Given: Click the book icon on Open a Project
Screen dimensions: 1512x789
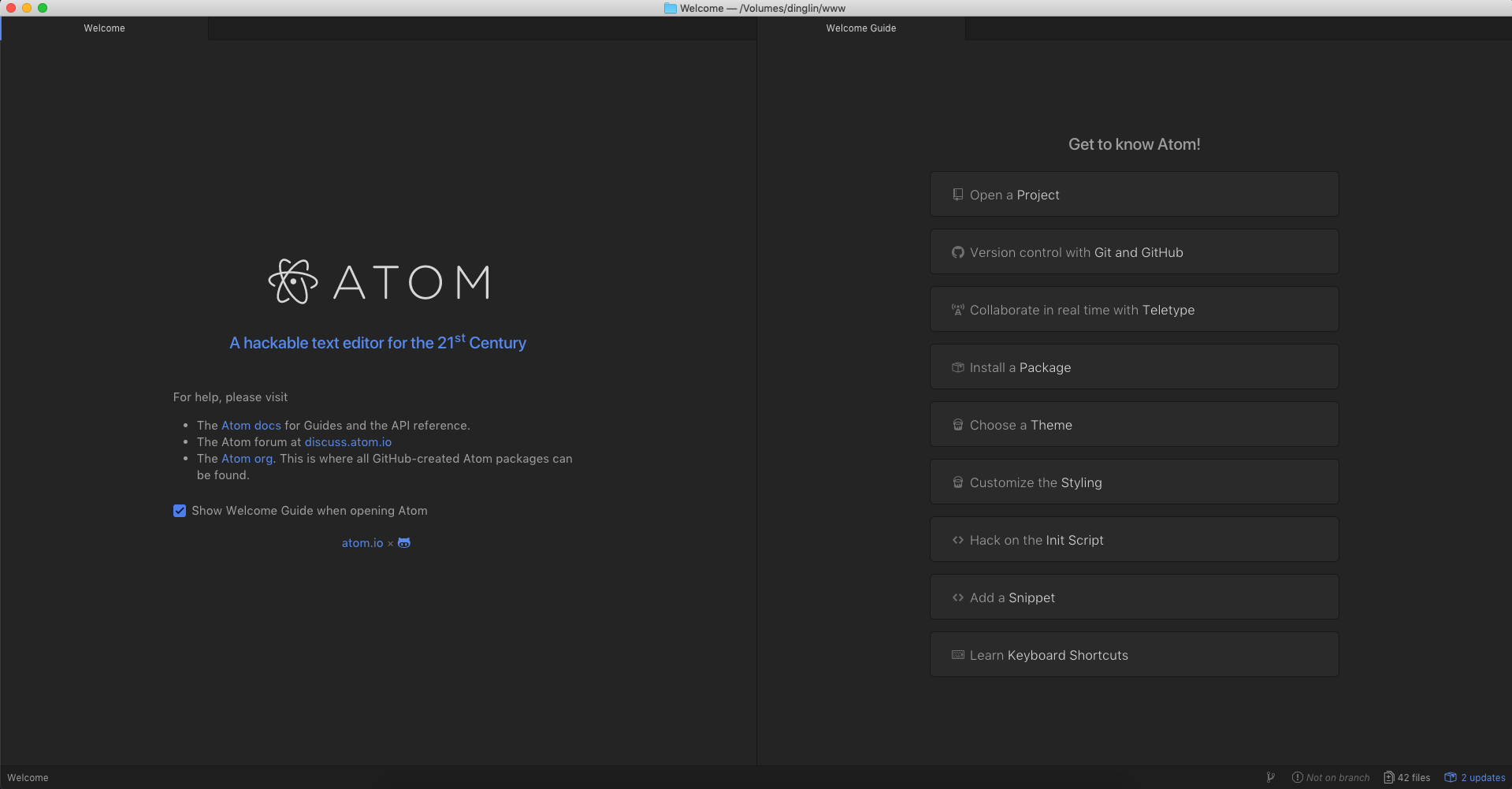Looking at the screenshot, I should coord(957,195).
